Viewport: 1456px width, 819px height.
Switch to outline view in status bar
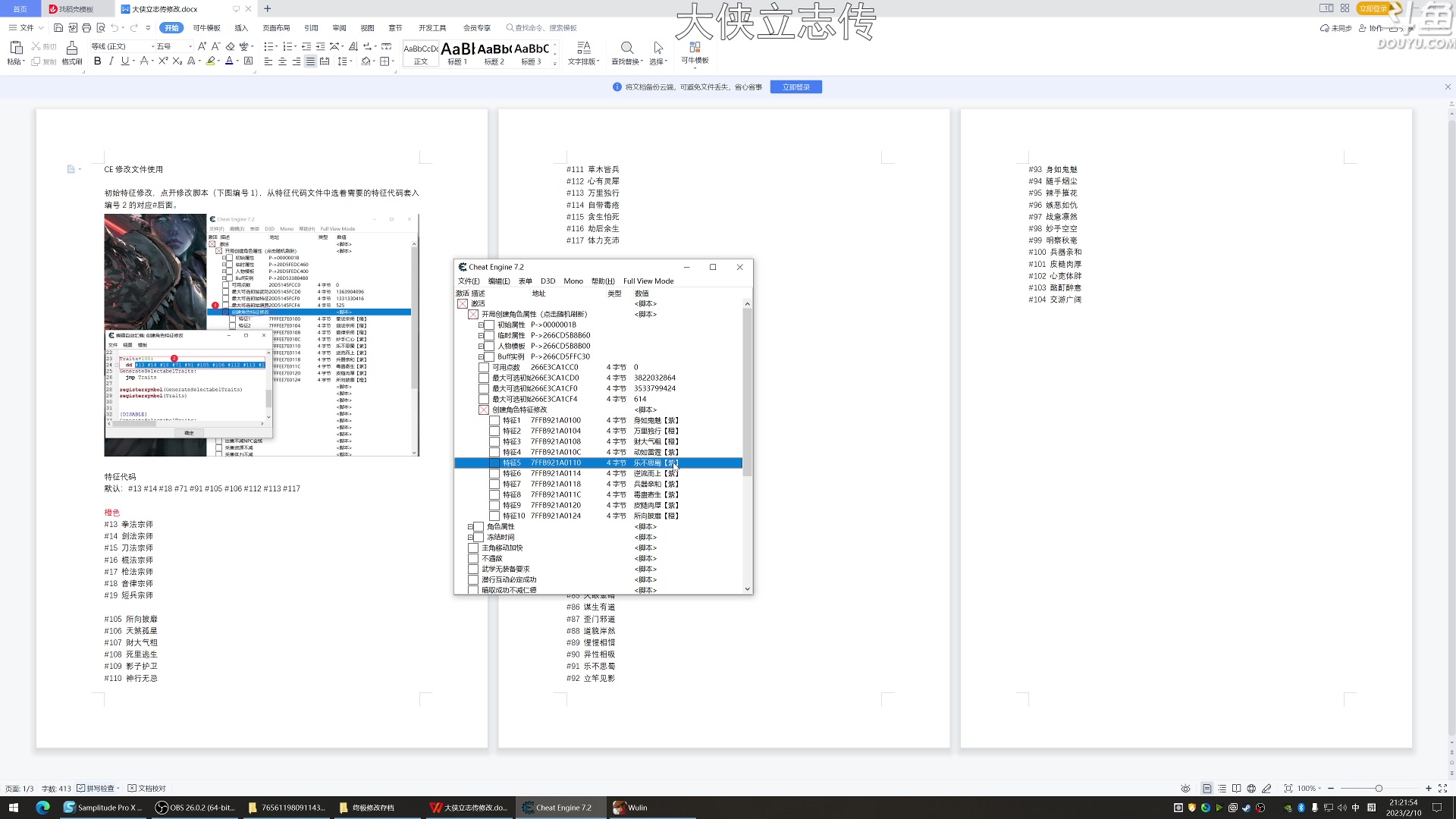click(x=1222, y=789)
